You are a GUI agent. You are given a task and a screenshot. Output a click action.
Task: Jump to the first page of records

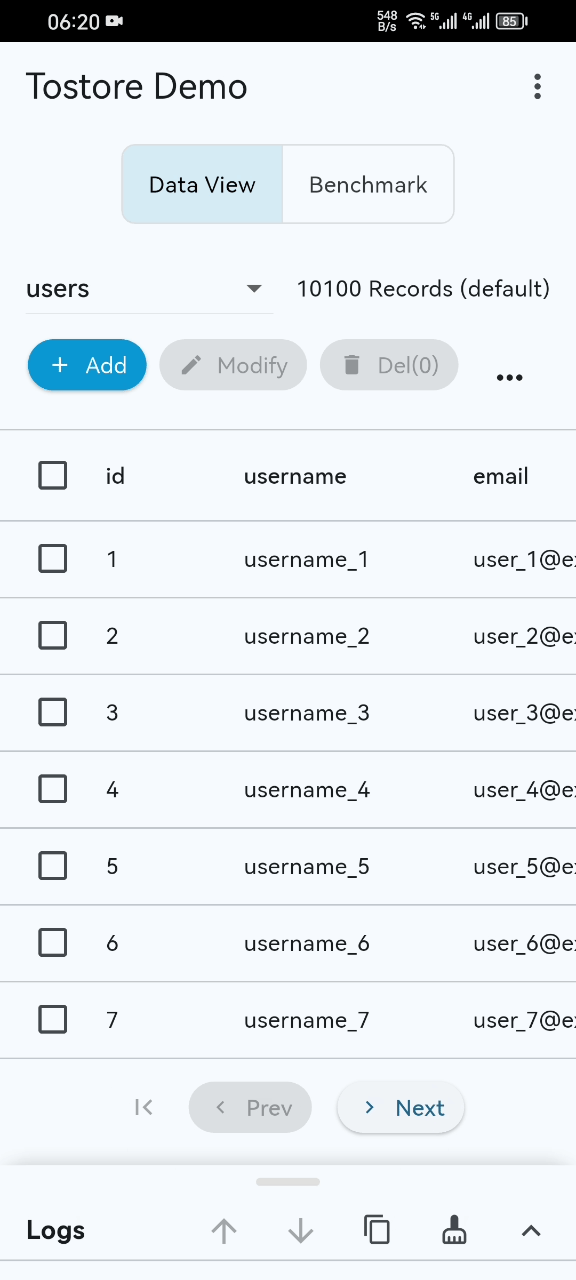(143, 1107)
